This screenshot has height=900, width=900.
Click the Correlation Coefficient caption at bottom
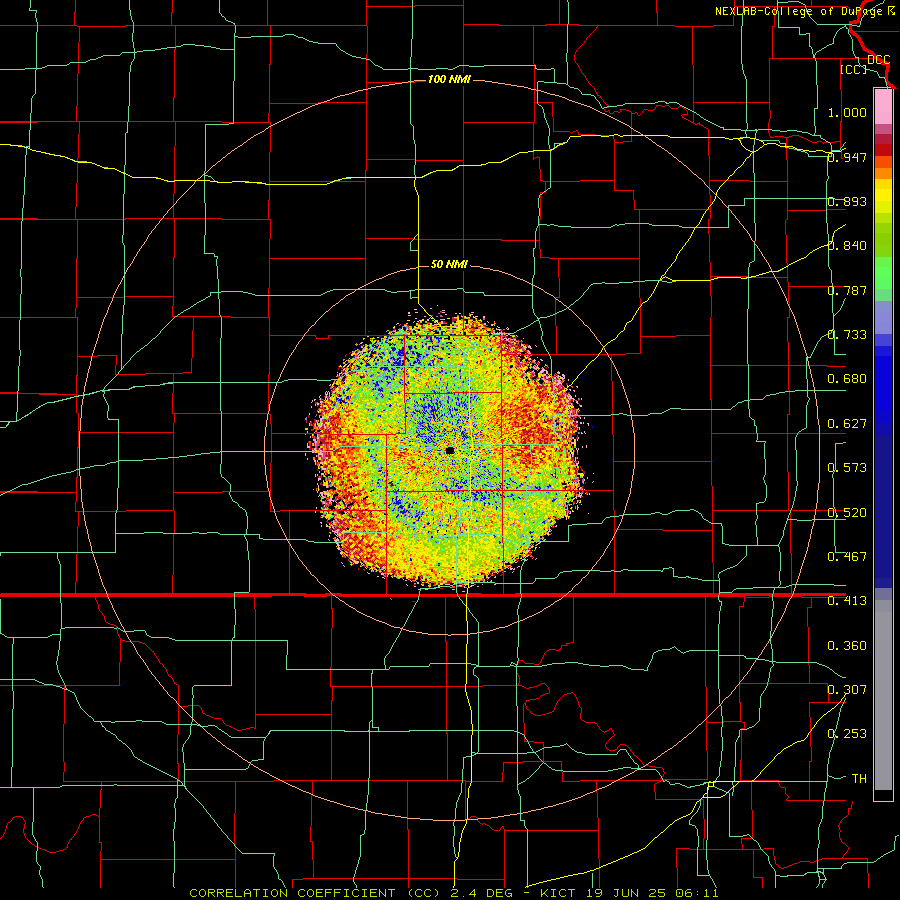click(x=453, y=893)
